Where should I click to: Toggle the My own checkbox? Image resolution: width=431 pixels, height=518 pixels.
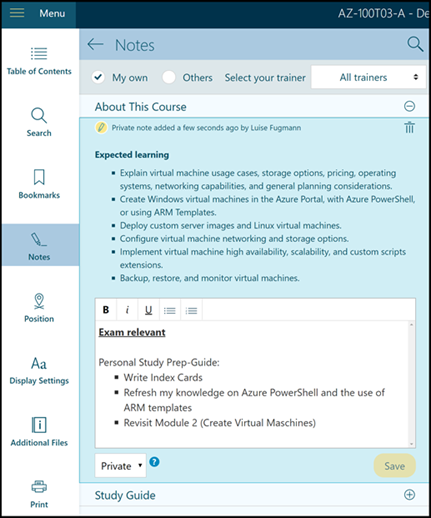[98, 77]
